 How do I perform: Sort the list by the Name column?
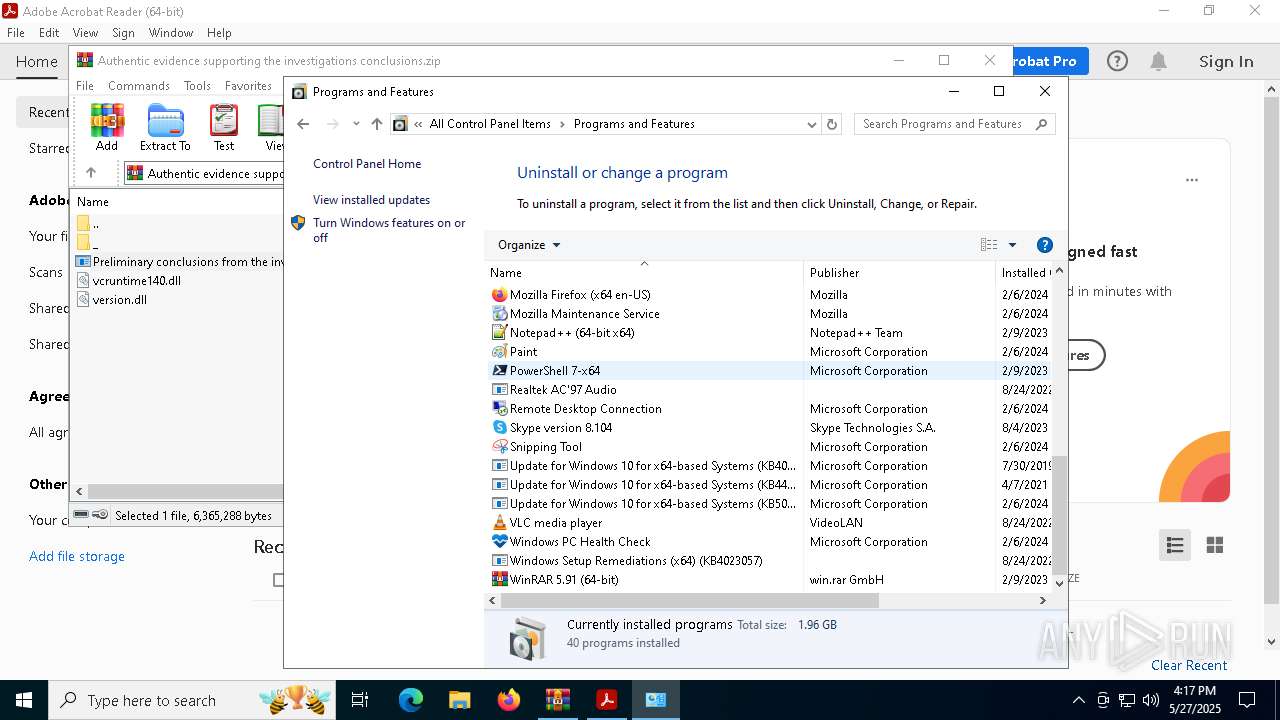pyautogui.click(x=645, y=272)
